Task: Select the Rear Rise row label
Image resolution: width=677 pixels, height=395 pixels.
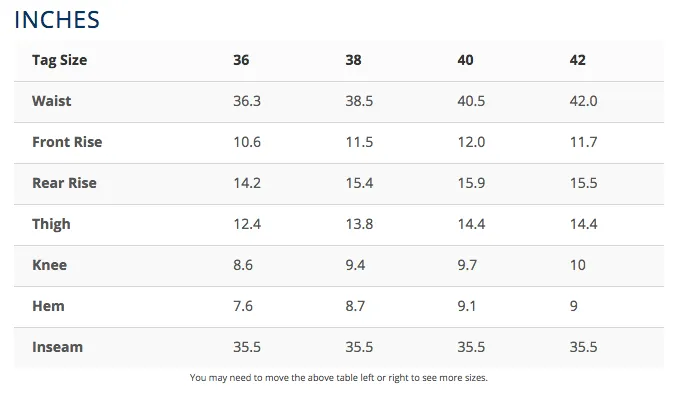Action: [64, 183]
